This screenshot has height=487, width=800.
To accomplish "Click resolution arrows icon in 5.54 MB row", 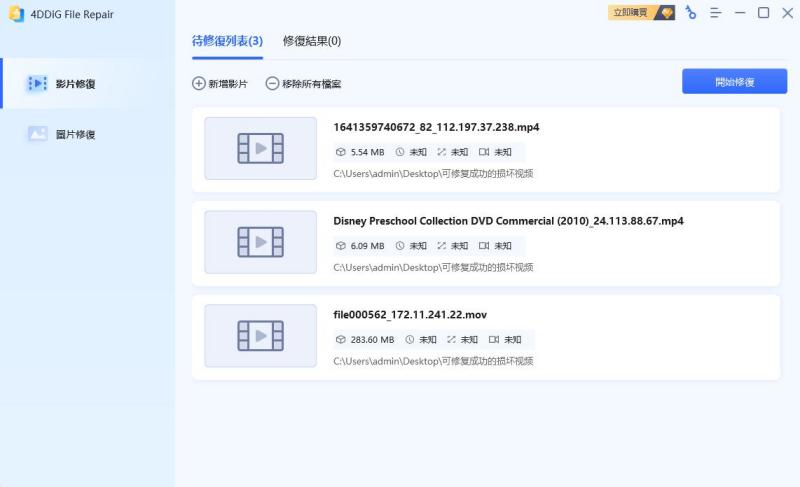I will [x=441, y=152].
